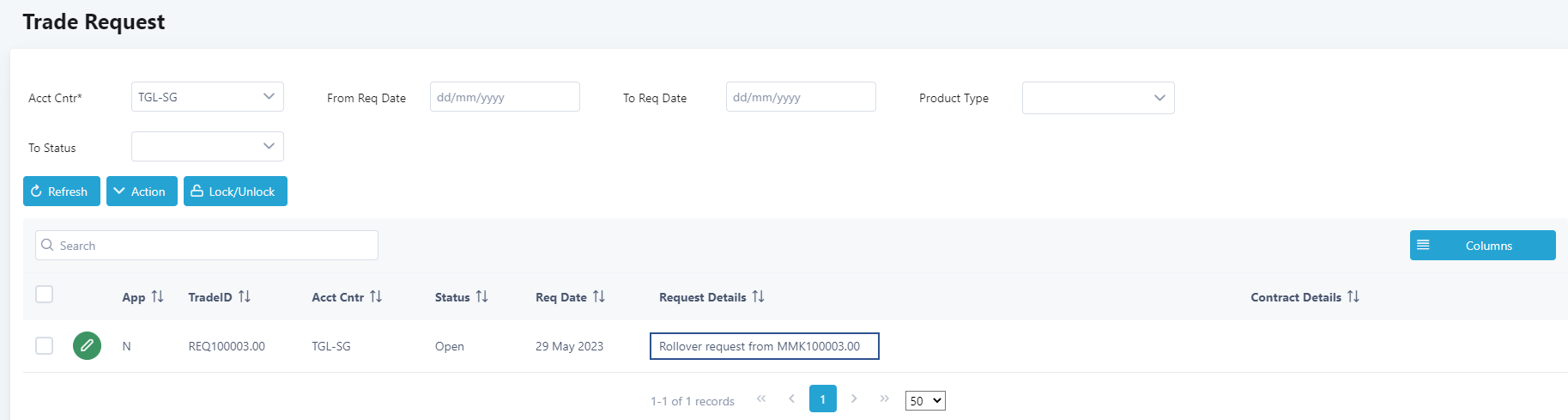Open the Columns chooser button
Screen dimensions: 1568x420
point(1482,245)
